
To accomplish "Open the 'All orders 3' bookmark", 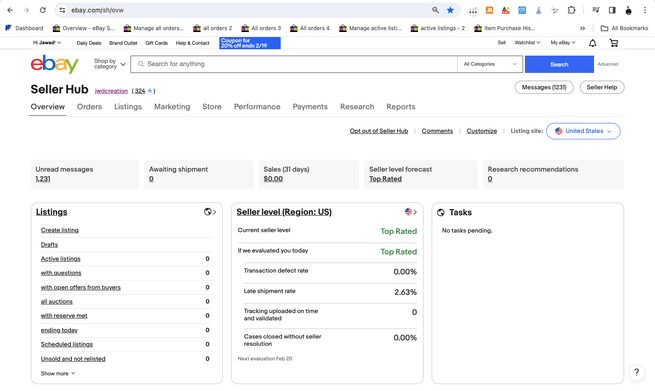I will [261, 28].
